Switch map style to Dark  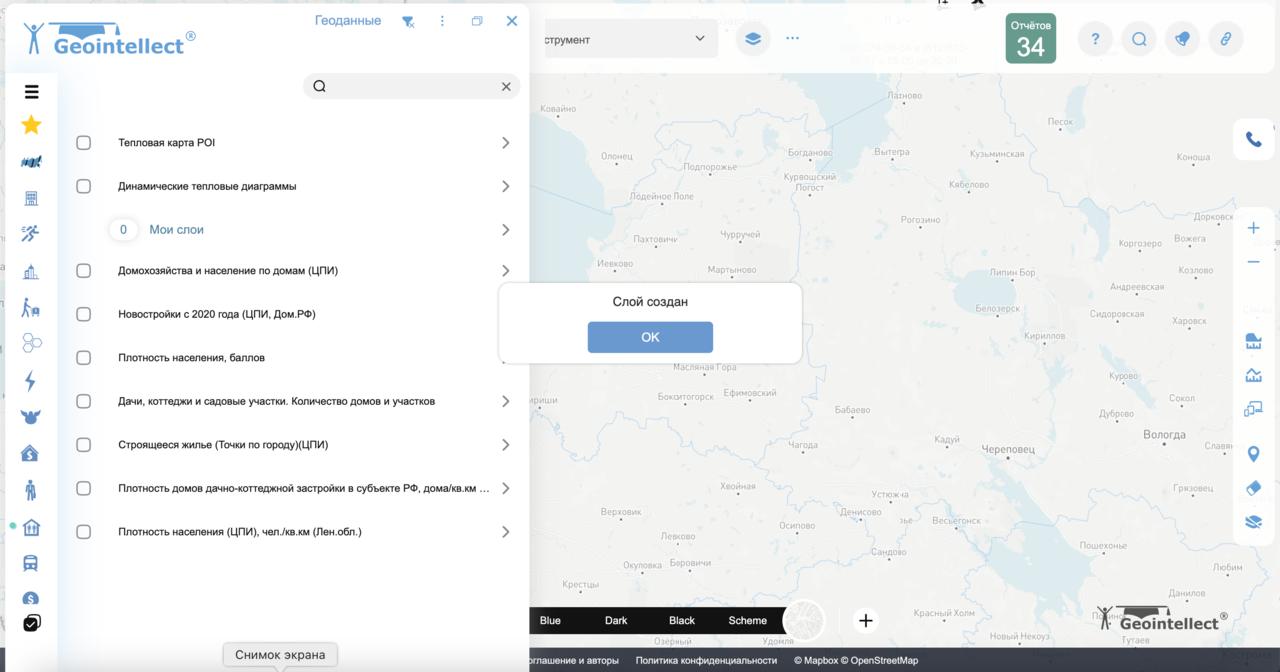pyautogui.click(x=615, y=620)
